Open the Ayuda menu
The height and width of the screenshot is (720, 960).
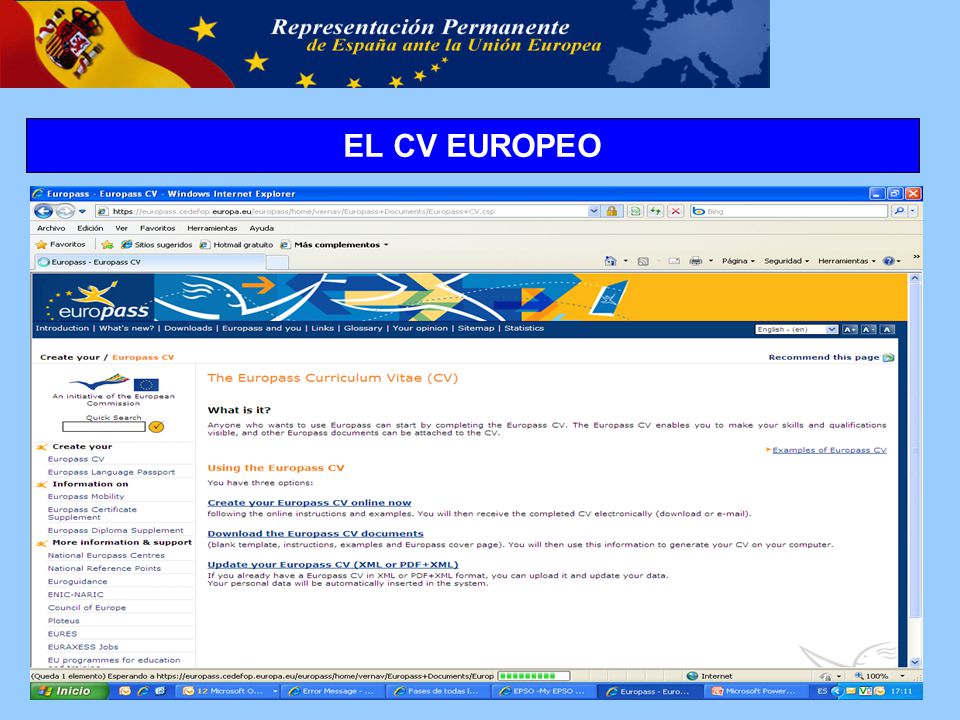[261, 228]
